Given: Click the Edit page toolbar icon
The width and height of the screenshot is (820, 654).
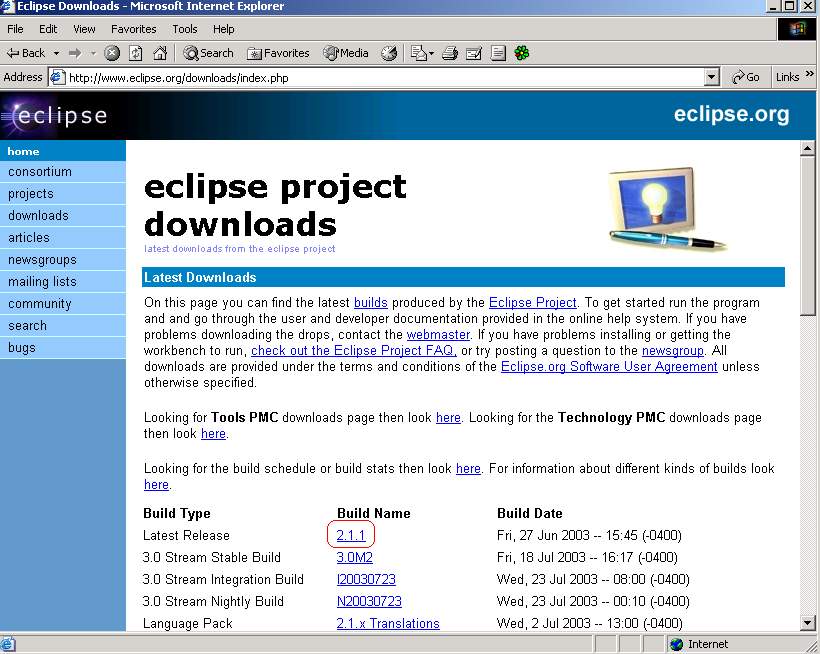Looking at the screenshot, I should pyautogui.click(x=474, y=53).
